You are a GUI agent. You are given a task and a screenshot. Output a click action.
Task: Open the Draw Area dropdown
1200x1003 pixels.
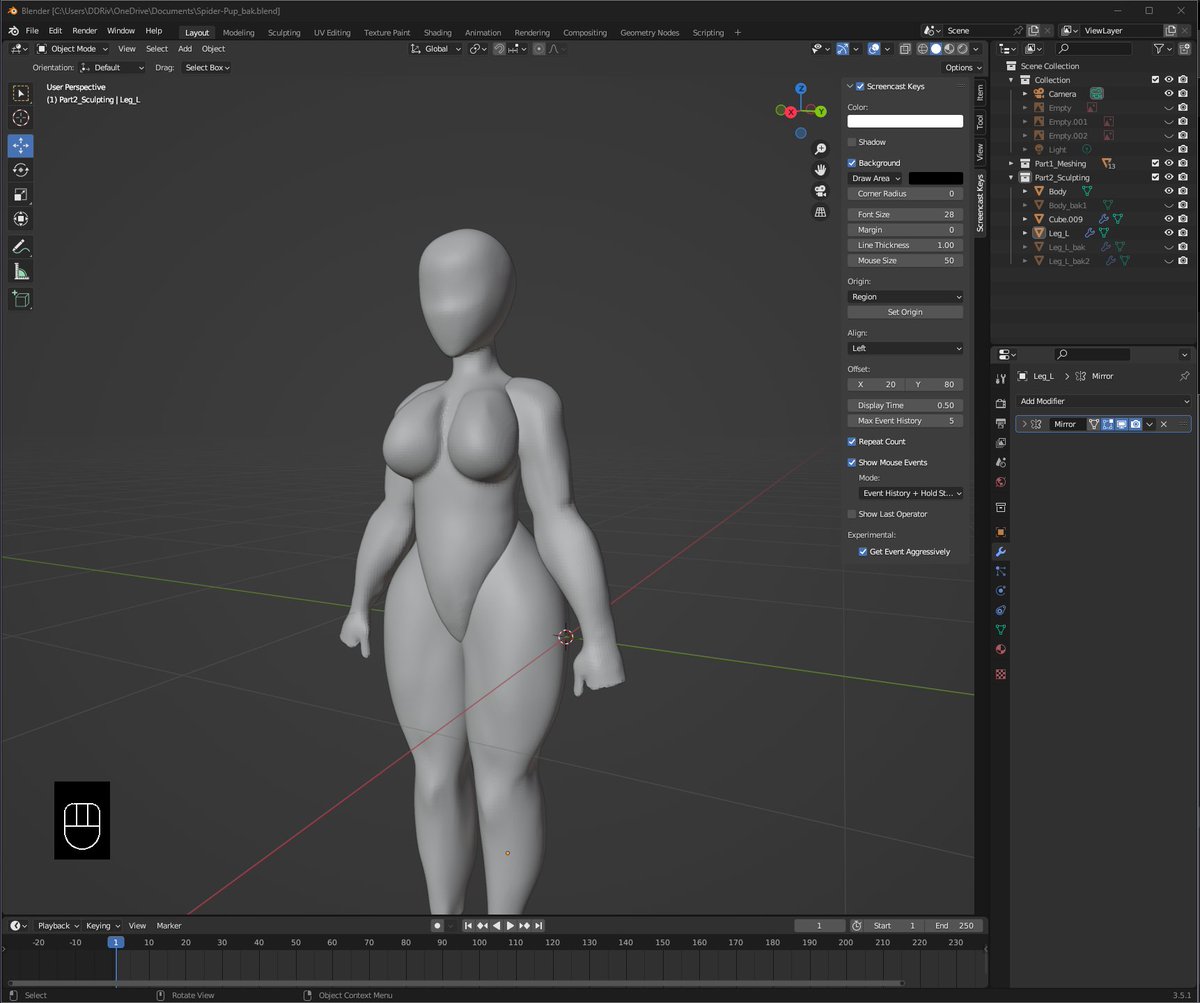(x=875, y=178)
